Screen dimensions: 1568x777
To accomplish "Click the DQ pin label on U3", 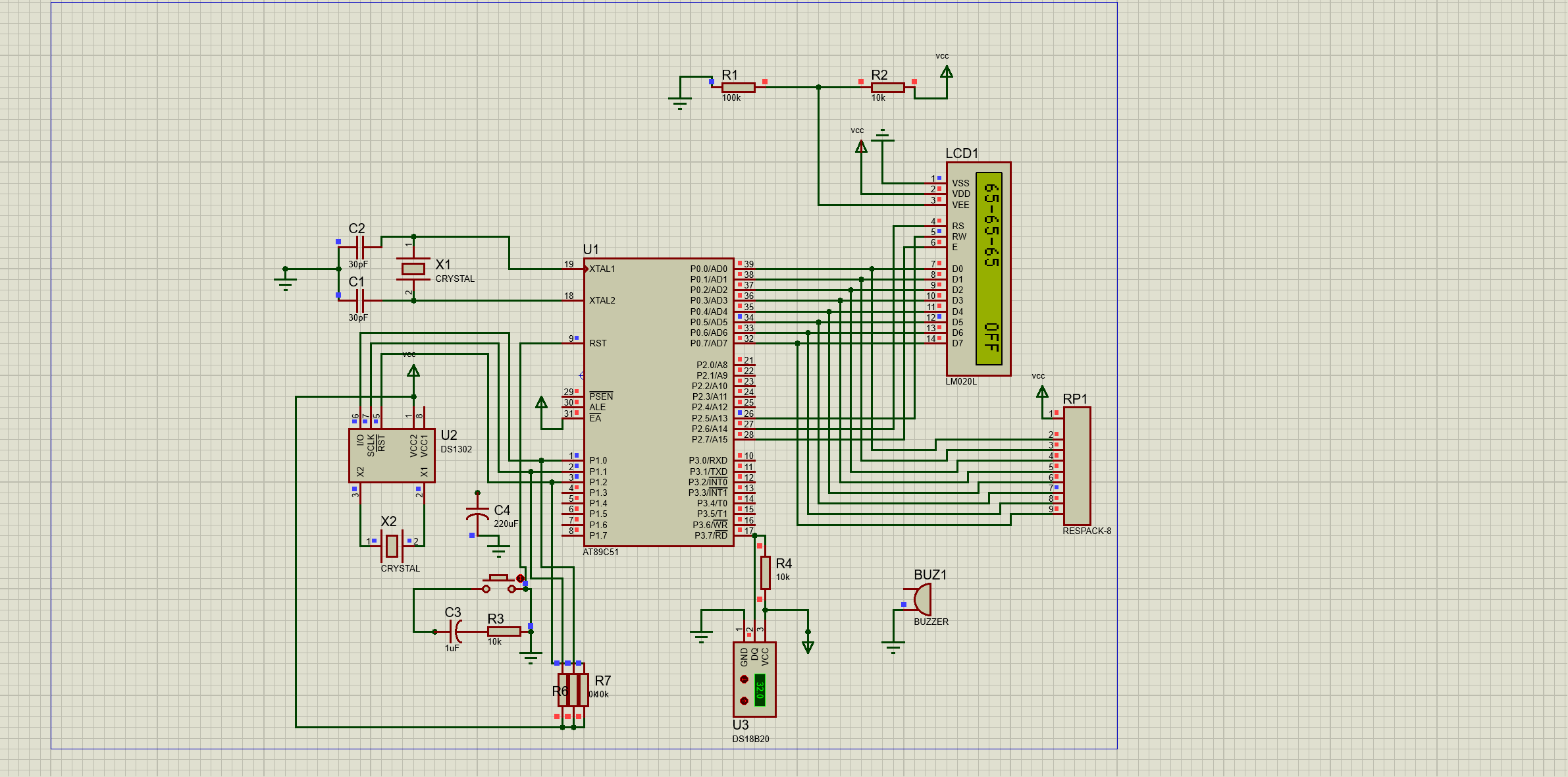I will coord(754,655).
